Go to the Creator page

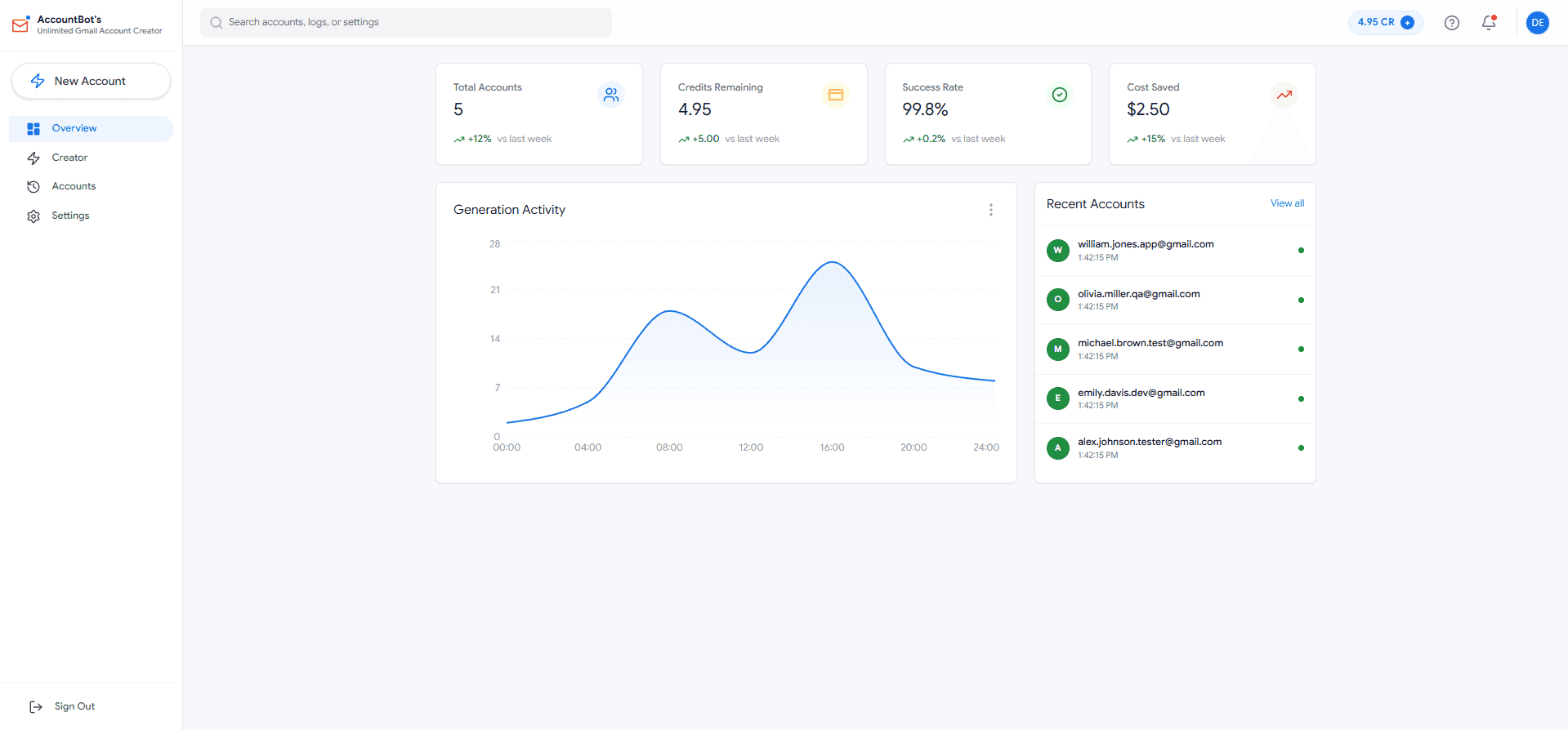click(69, 158)
